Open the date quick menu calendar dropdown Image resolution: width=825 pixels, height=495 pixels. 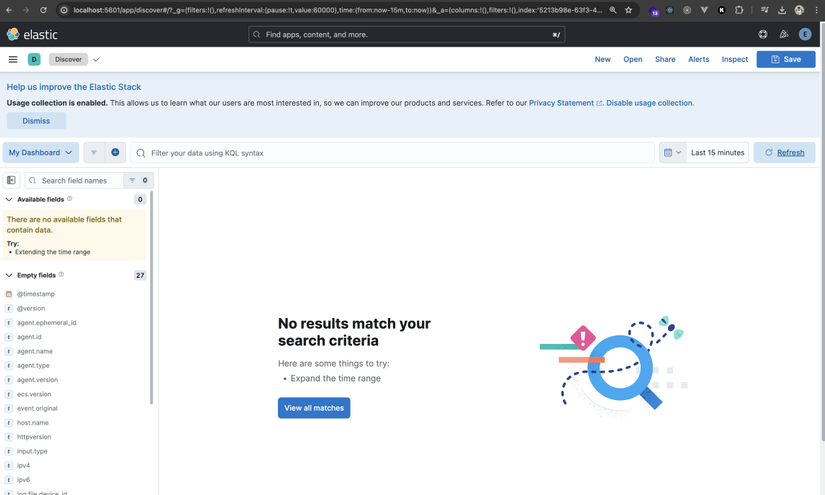tap(672, 153)
